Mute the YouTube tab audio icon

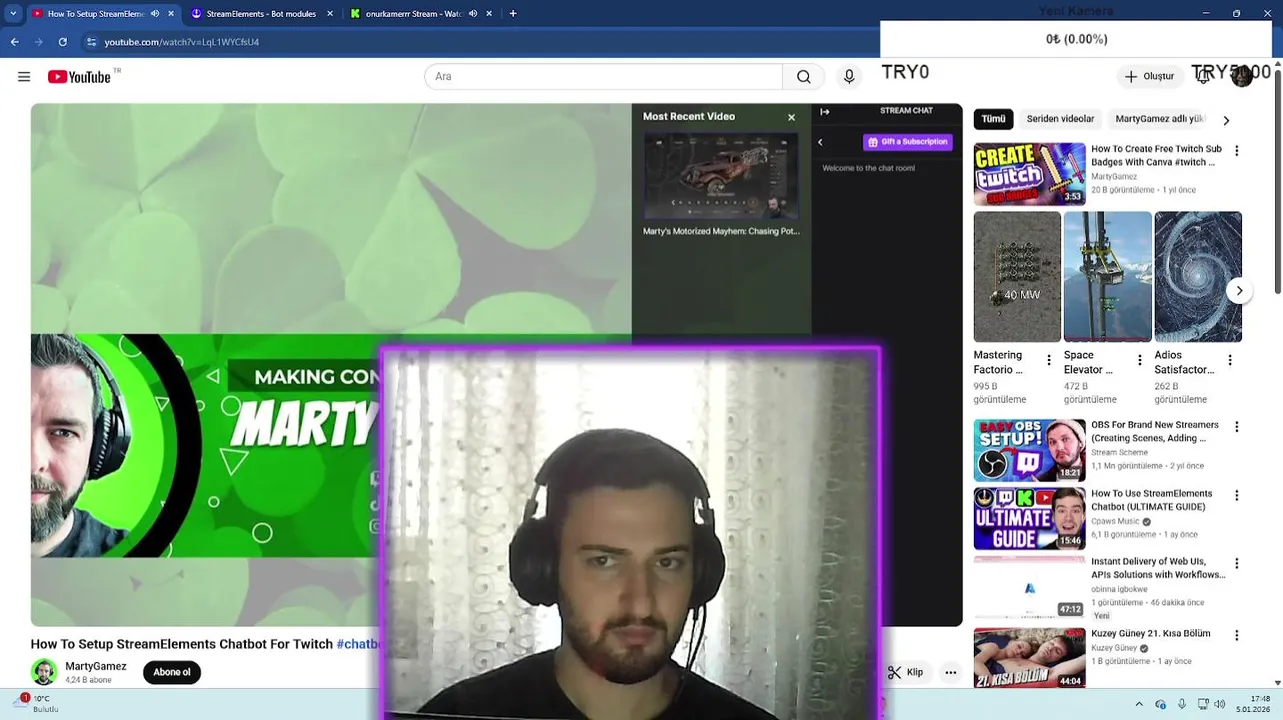click(x=155, y=14)
